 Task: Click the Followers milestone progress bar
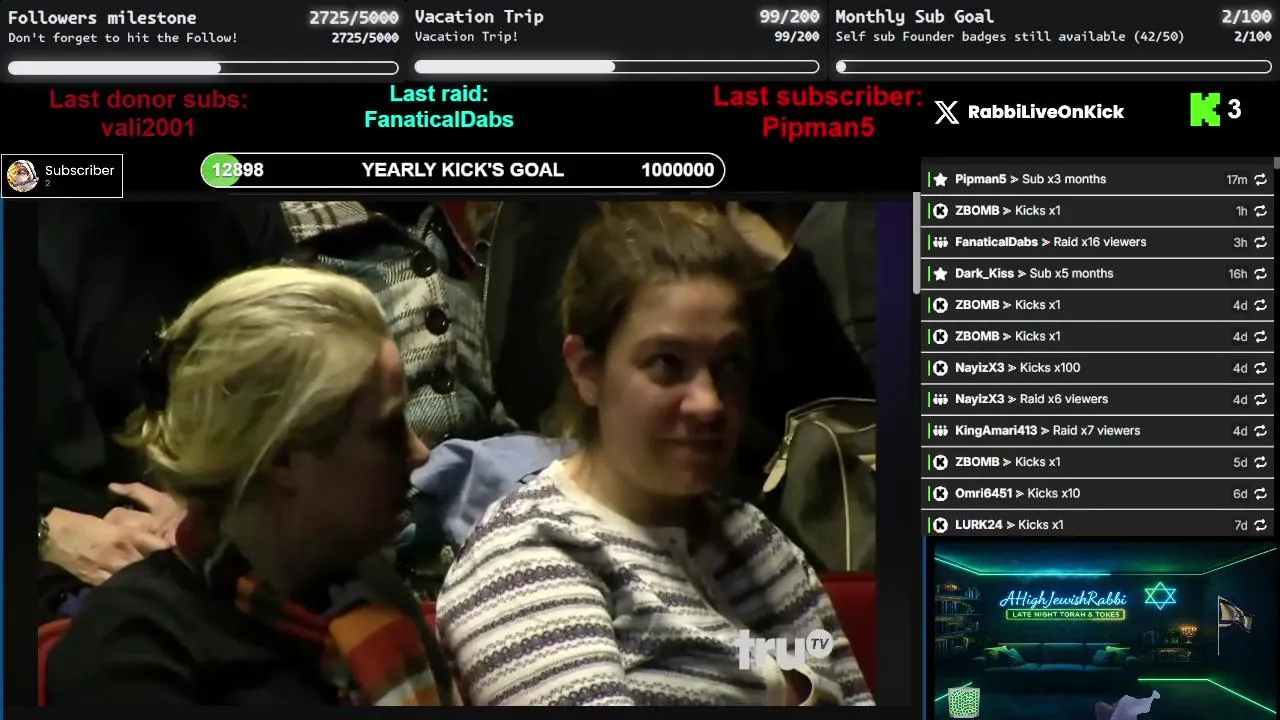click(x=203, y=68)
